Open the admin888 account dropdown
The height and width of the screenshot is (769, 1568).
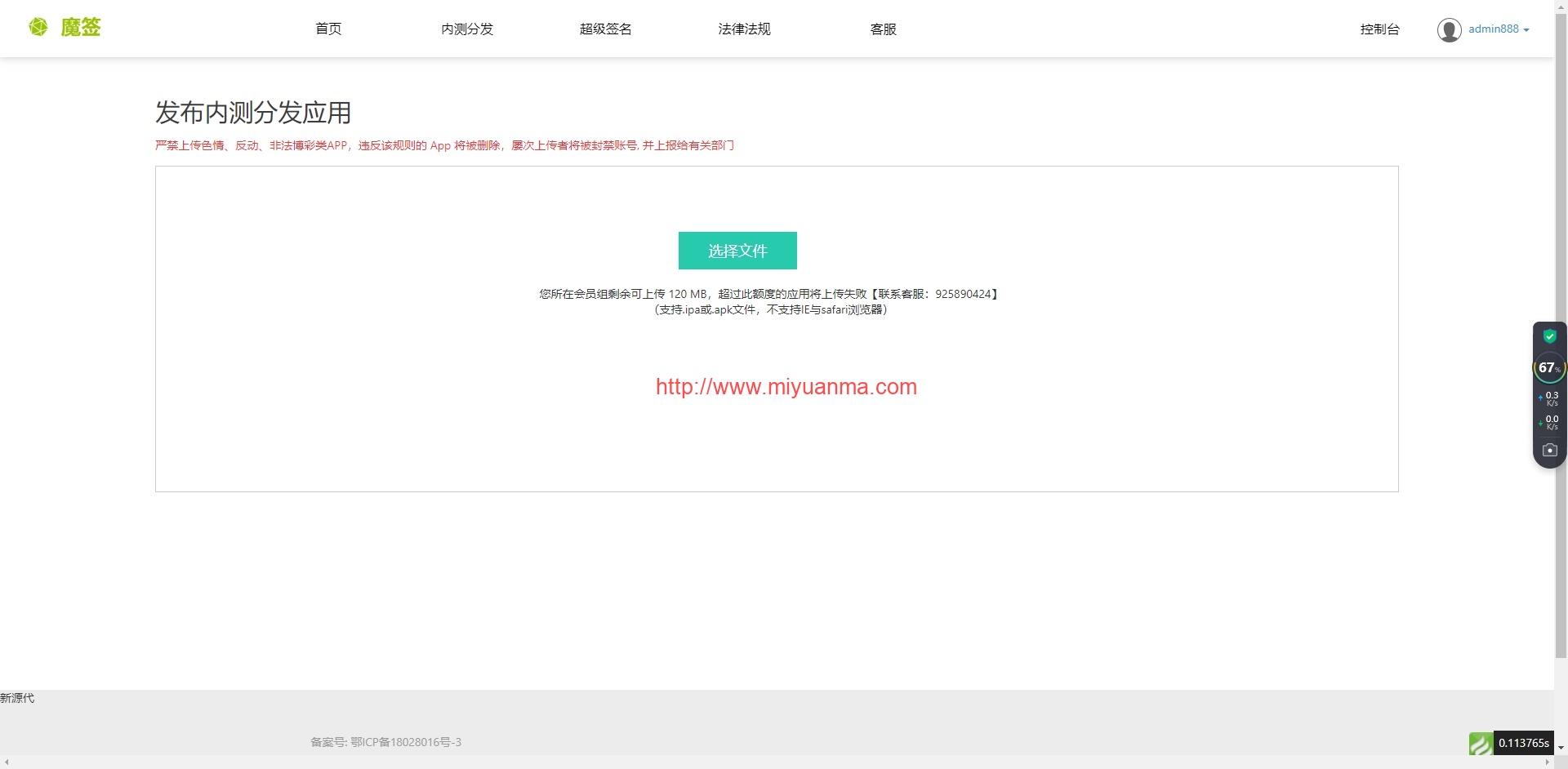point(1499,29)
